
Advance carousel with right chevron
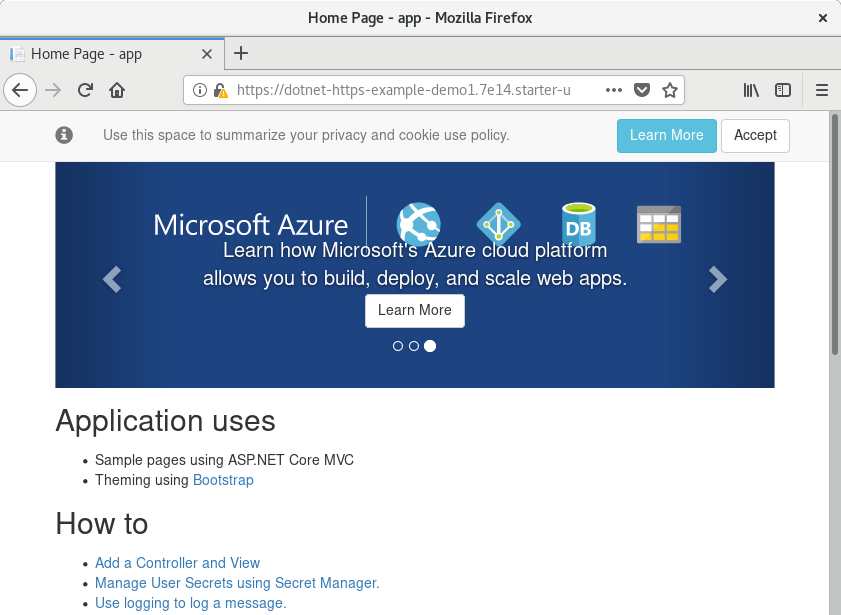coord(717,280)
